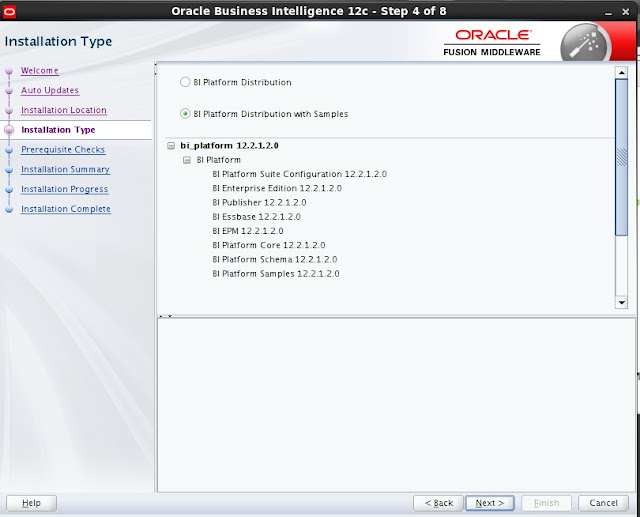The width and height of the screenshot is (640, 517).
Task: Select BI Enterprise Edition 12.2.1.2.0 item
Action: click(x=277, y=189)
